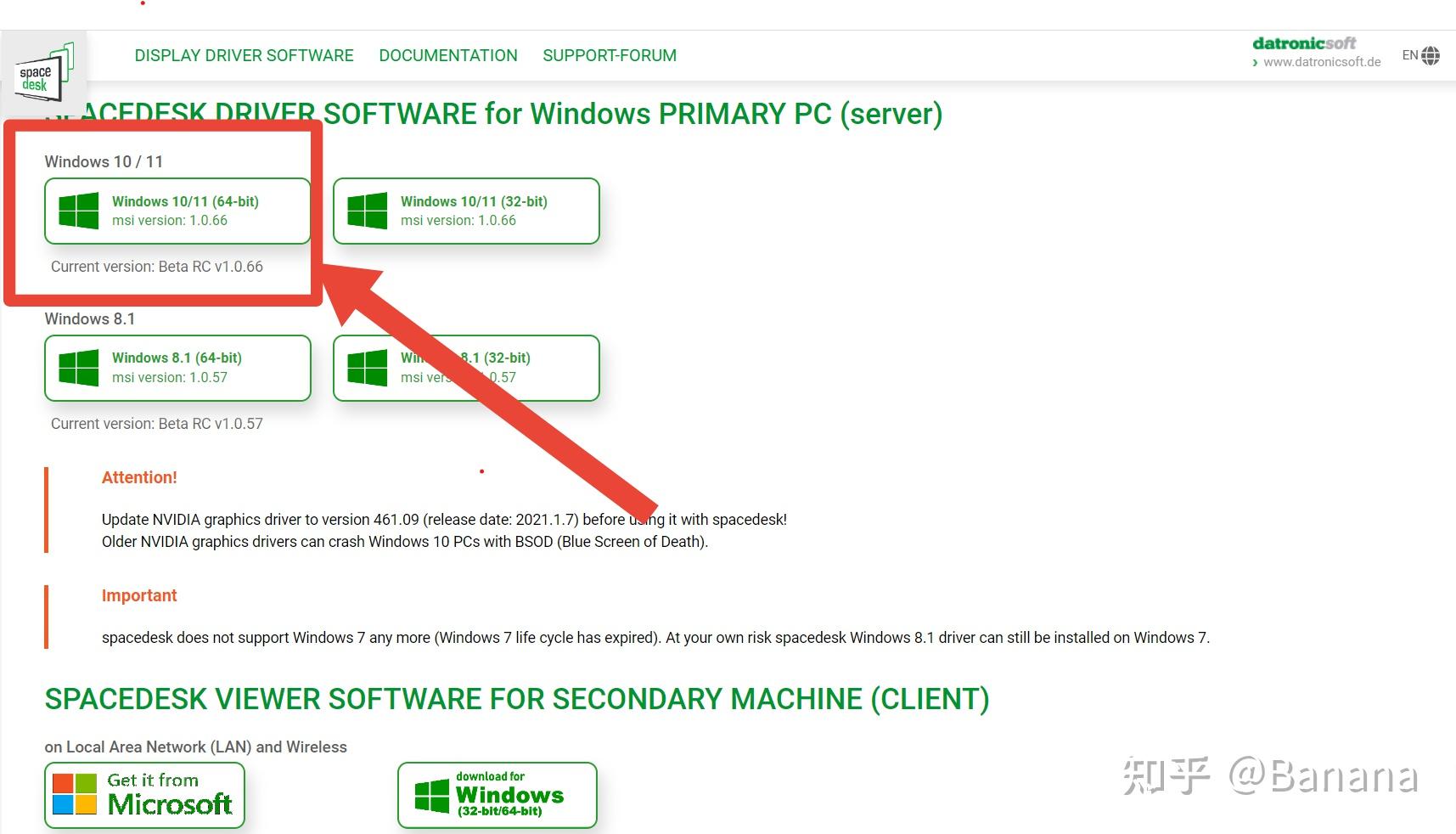The image size is (1456, 834).
Task: Click Windows logo on Windows 8.1 64-bit
Action: click(x=79, y=368)
